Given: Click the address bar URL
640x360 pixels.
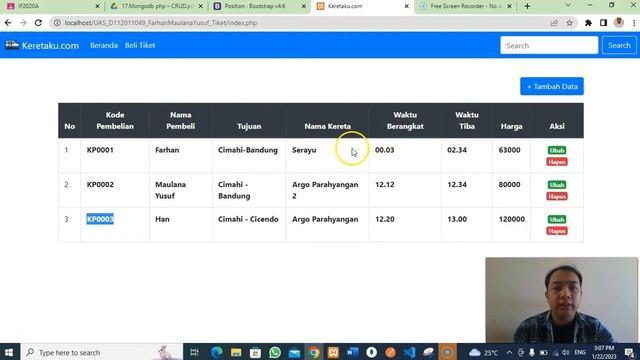Looking at the screenshot, I should click(161, 23).
